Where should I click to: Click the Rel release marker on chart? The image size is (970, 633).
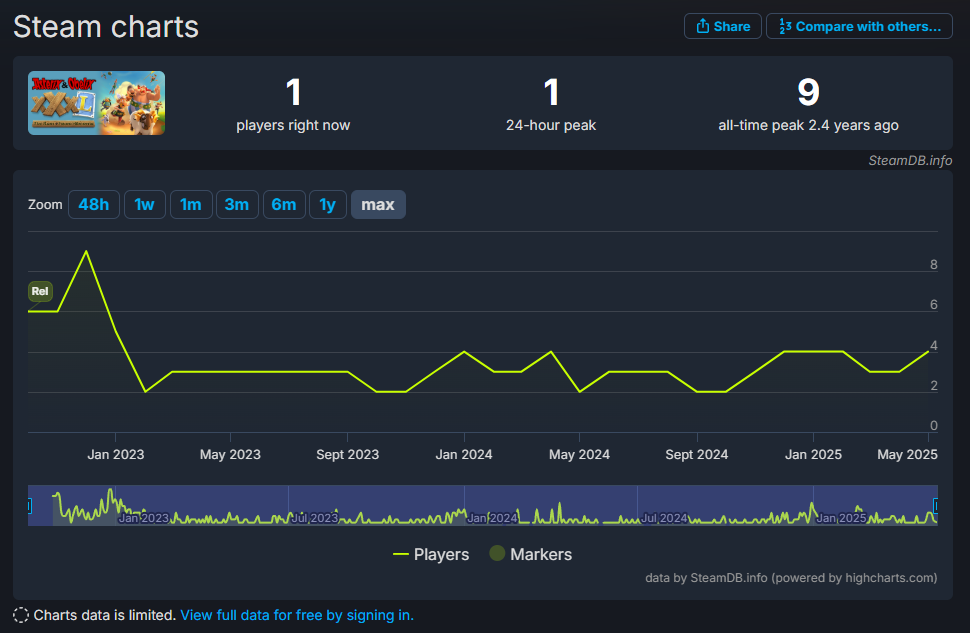click(x=40, y=291)
